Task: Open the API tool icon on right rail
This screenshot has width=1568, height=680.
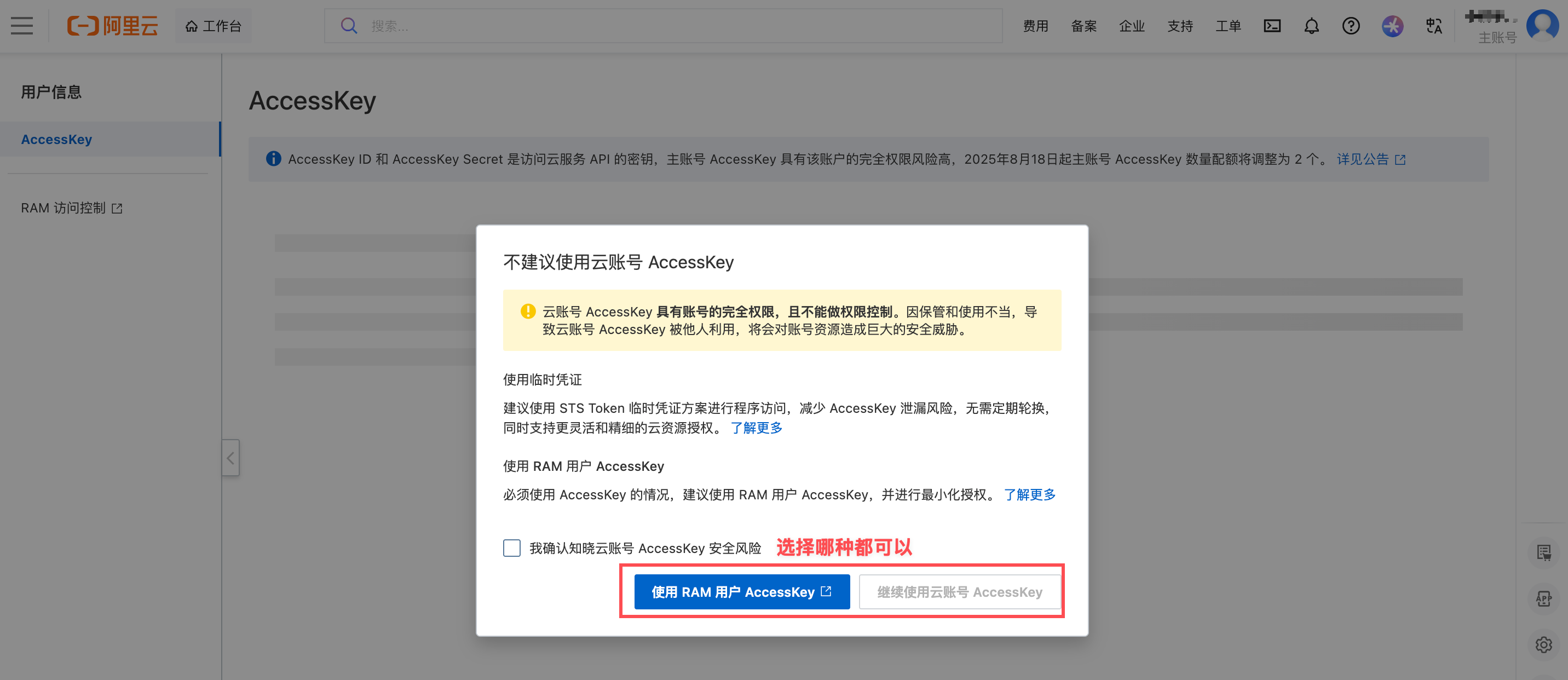Action: 1544,598
